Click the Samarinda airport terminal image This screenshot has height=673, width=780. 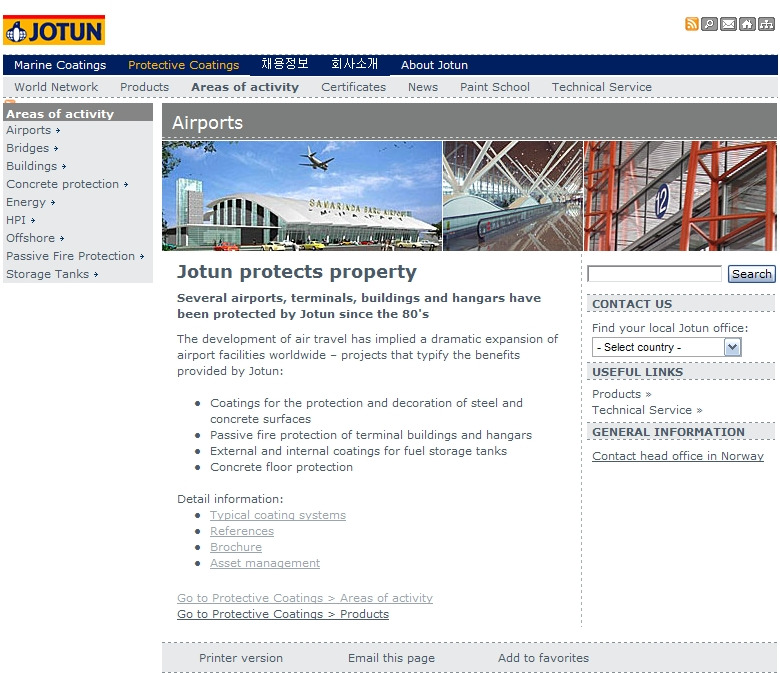[302, 196]
